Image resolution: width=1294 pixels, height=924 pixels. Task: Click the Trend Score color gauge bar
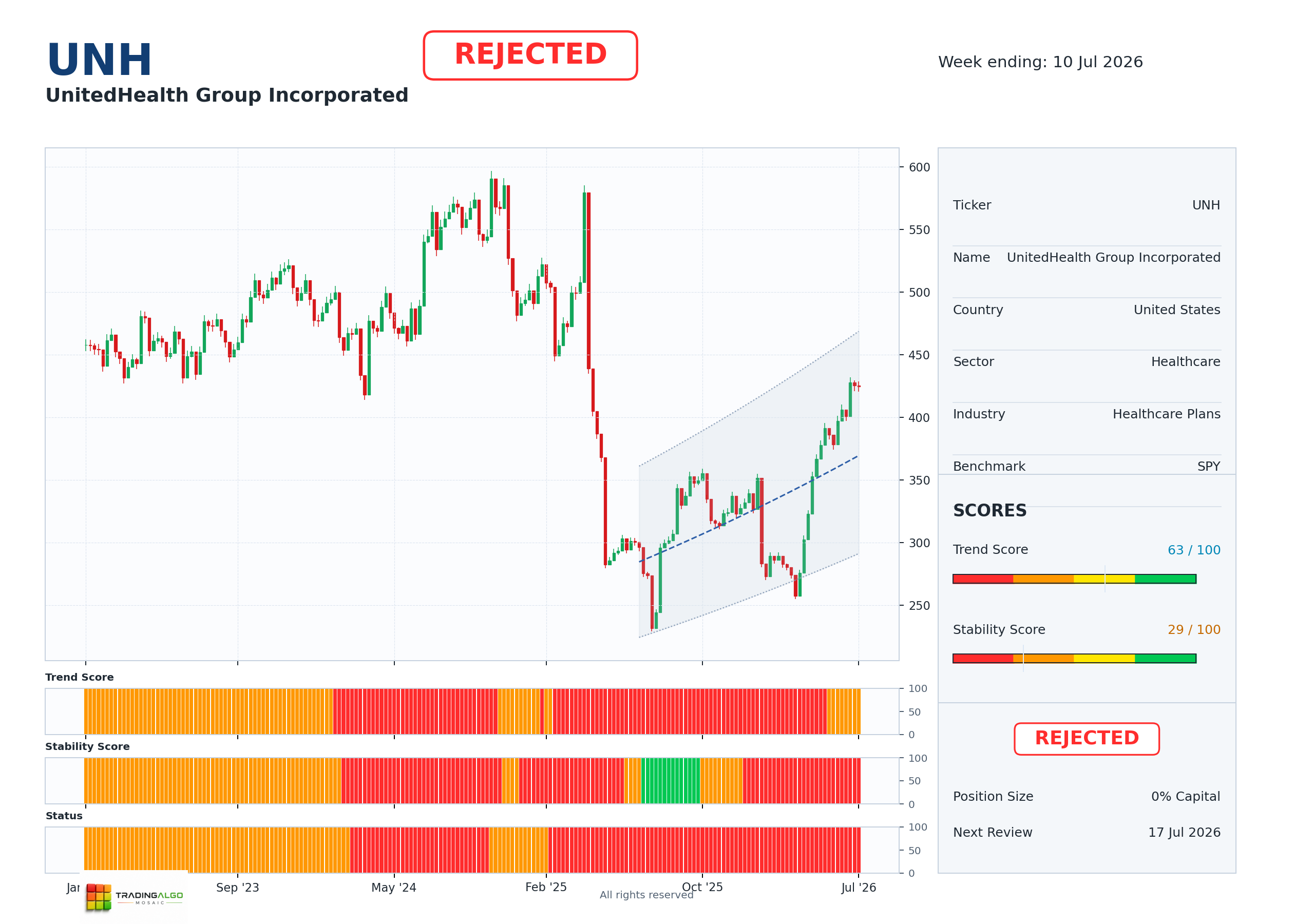(x=1074, y=579)
